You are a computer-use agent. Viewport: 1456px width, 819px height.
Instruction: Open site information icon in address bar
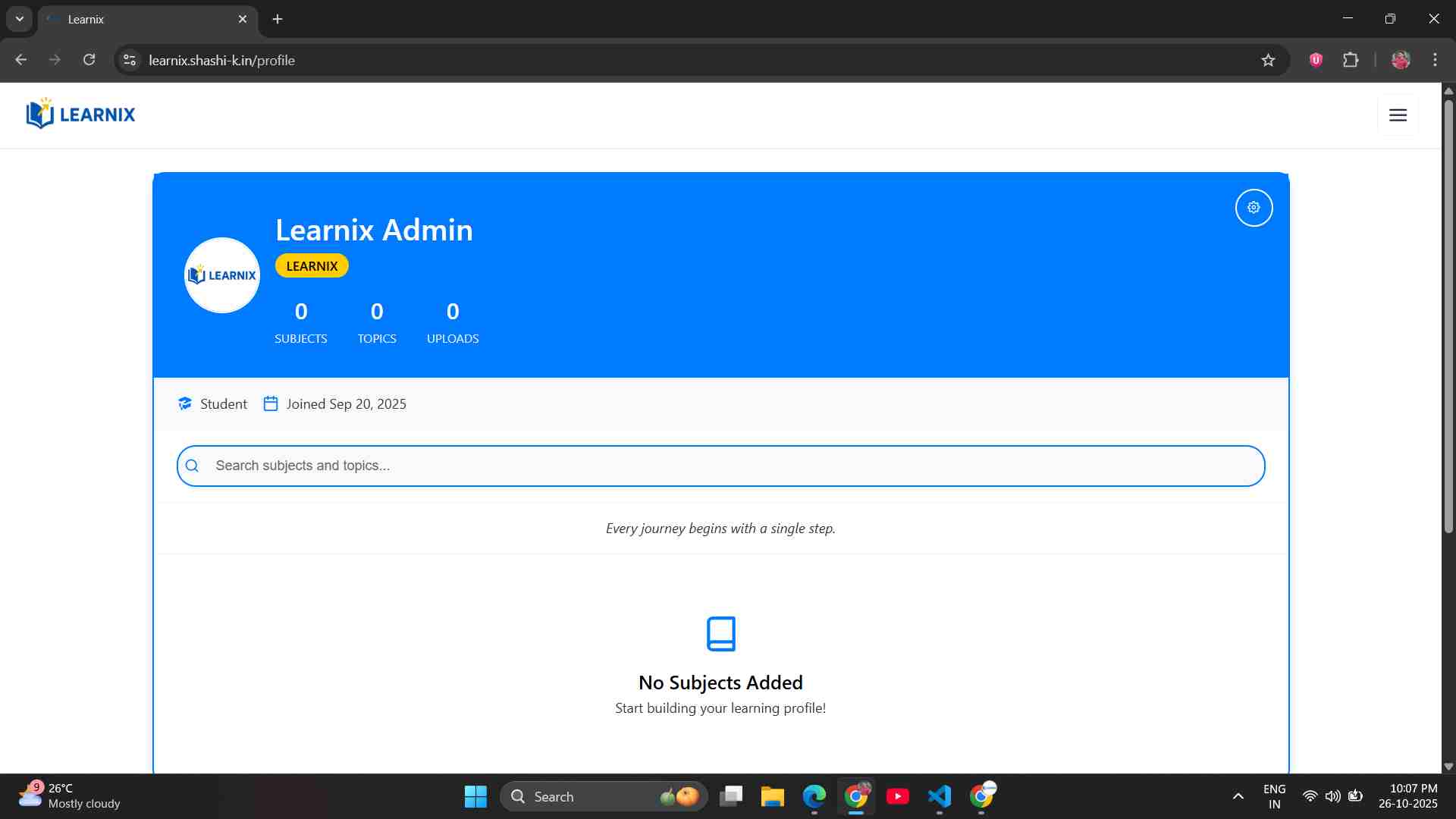pos(130,60)
